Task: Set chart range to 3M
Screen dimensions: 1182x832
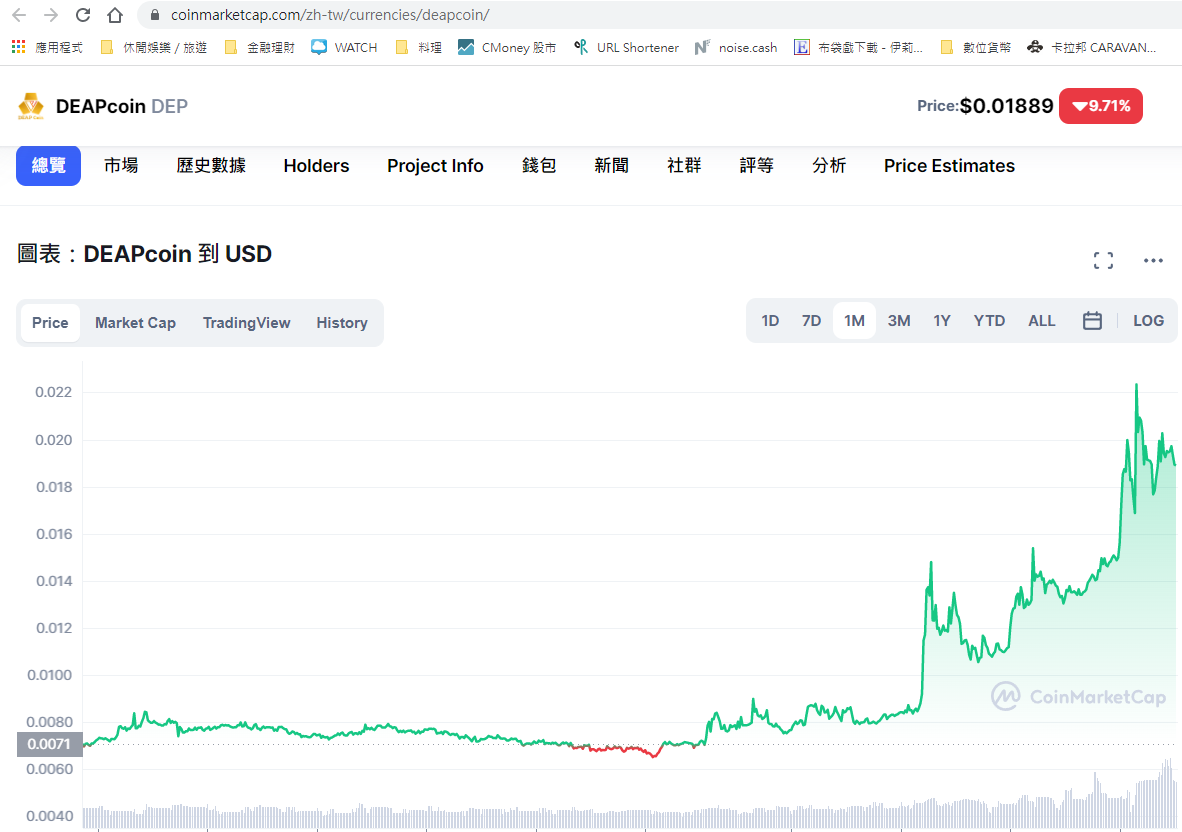Action: [x=899, y=321]
